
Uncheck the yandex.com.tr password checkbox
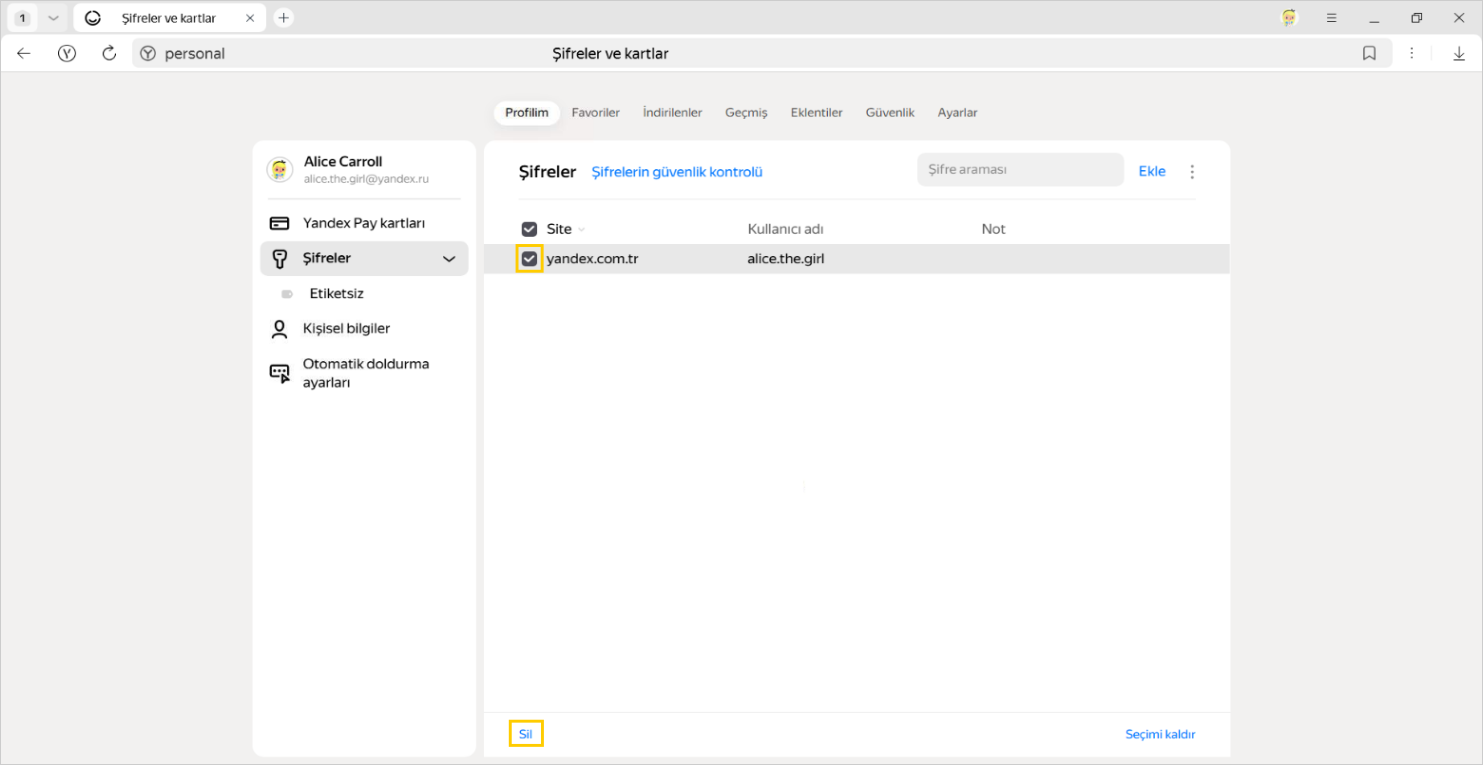[x=529, y=259]
